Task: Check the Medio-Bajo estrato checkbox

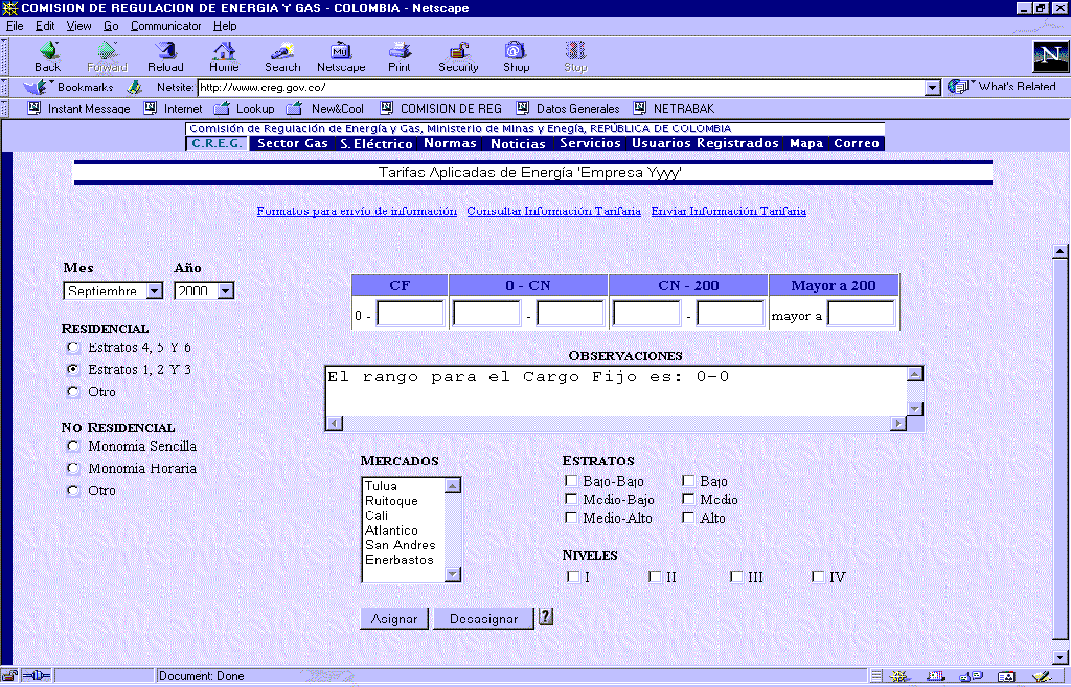Action: pyautogui.click(x=572, y=500)
